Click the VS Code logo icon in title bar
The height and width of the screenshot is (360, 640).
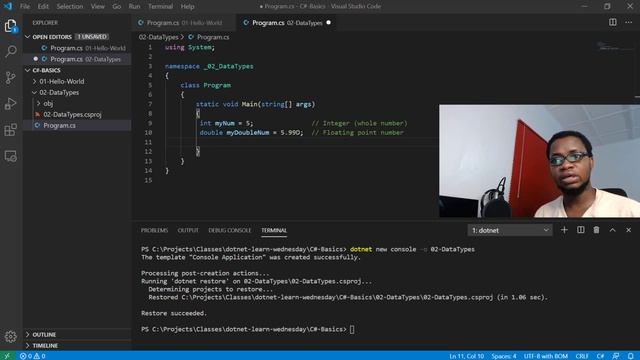tap(8, 6)
